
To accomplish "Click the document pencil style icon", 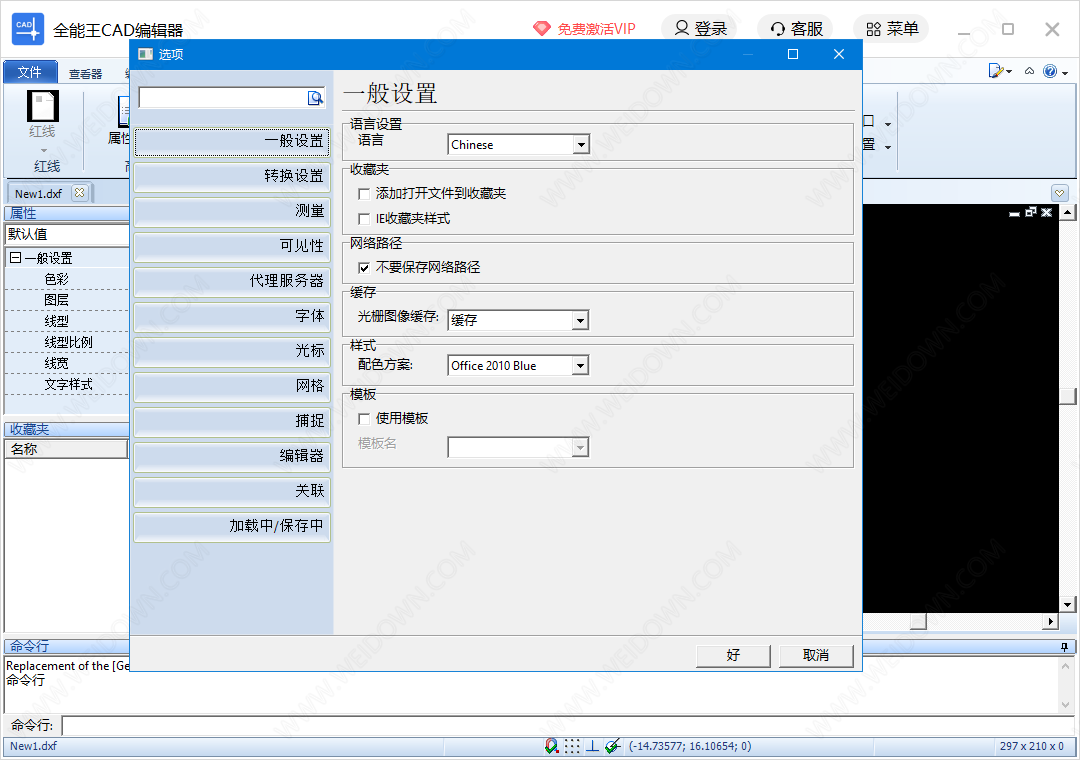I will click(x=996, y=71).
